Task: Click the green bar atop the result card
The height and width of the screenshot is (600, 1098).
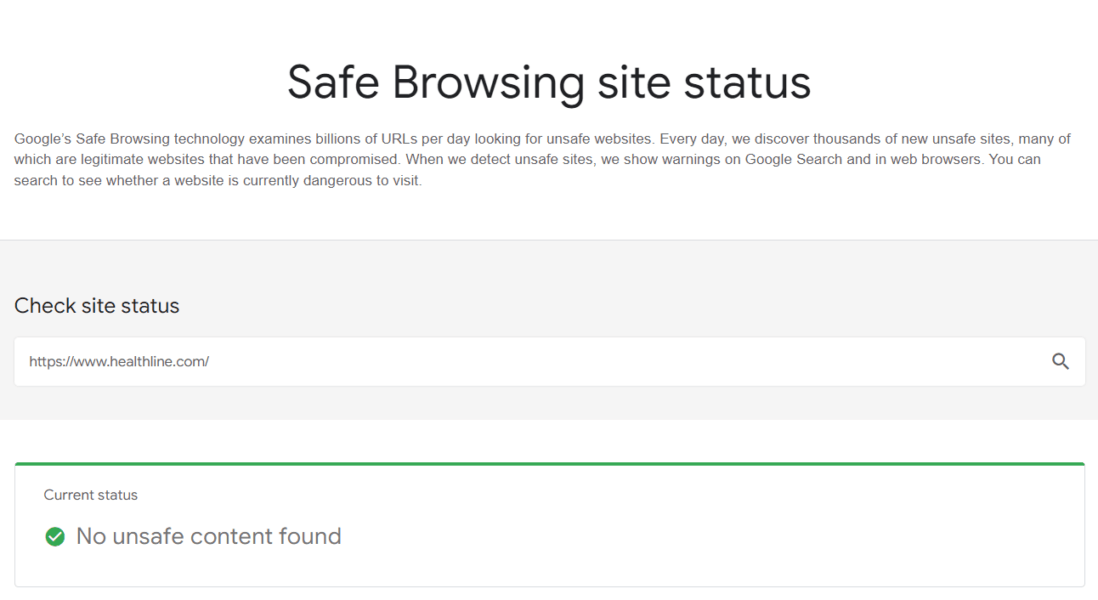Action: tap(549, 463)
